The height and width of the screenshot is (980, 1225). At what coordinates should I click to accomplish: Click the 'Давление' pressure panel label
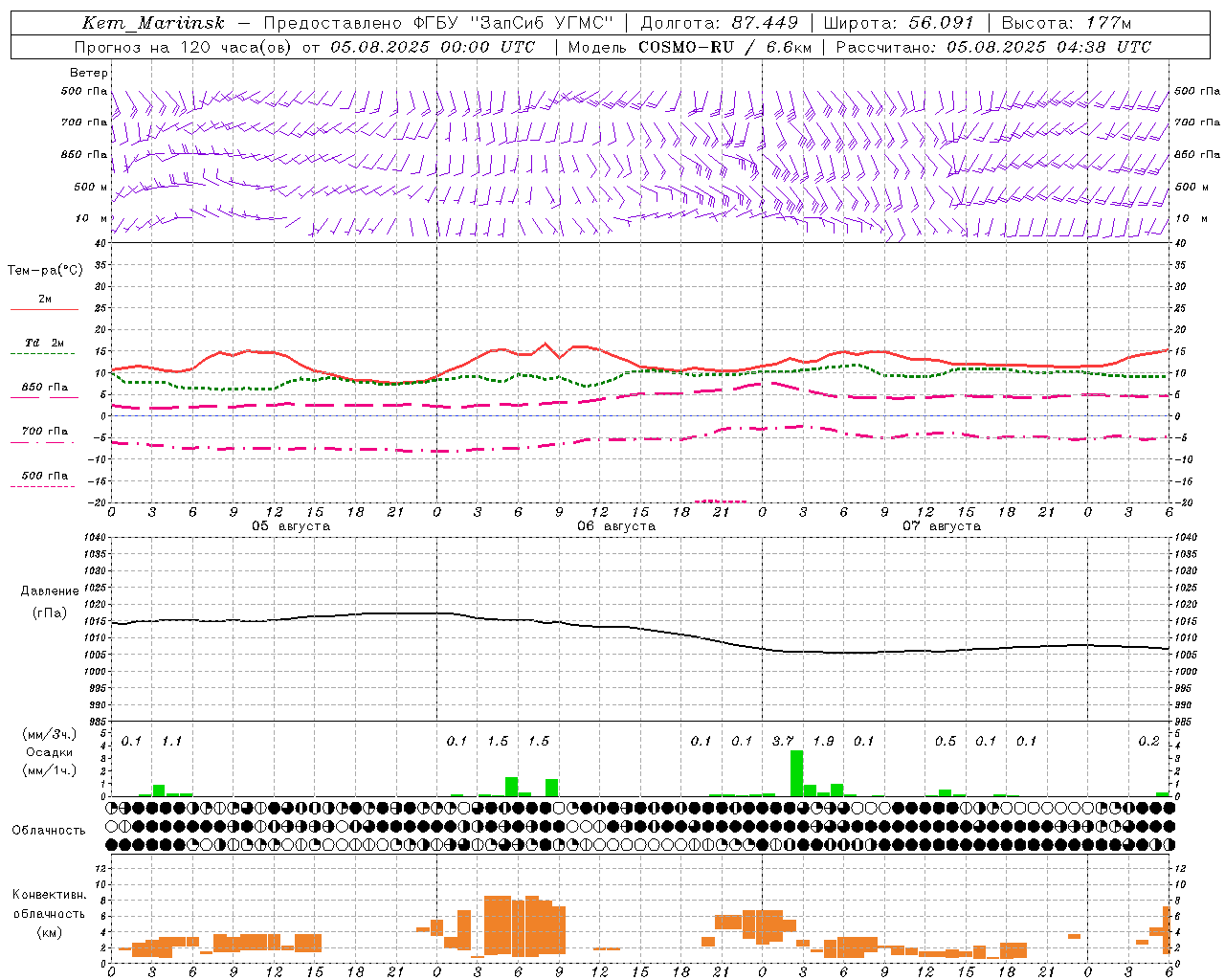(x=50, y=591)
